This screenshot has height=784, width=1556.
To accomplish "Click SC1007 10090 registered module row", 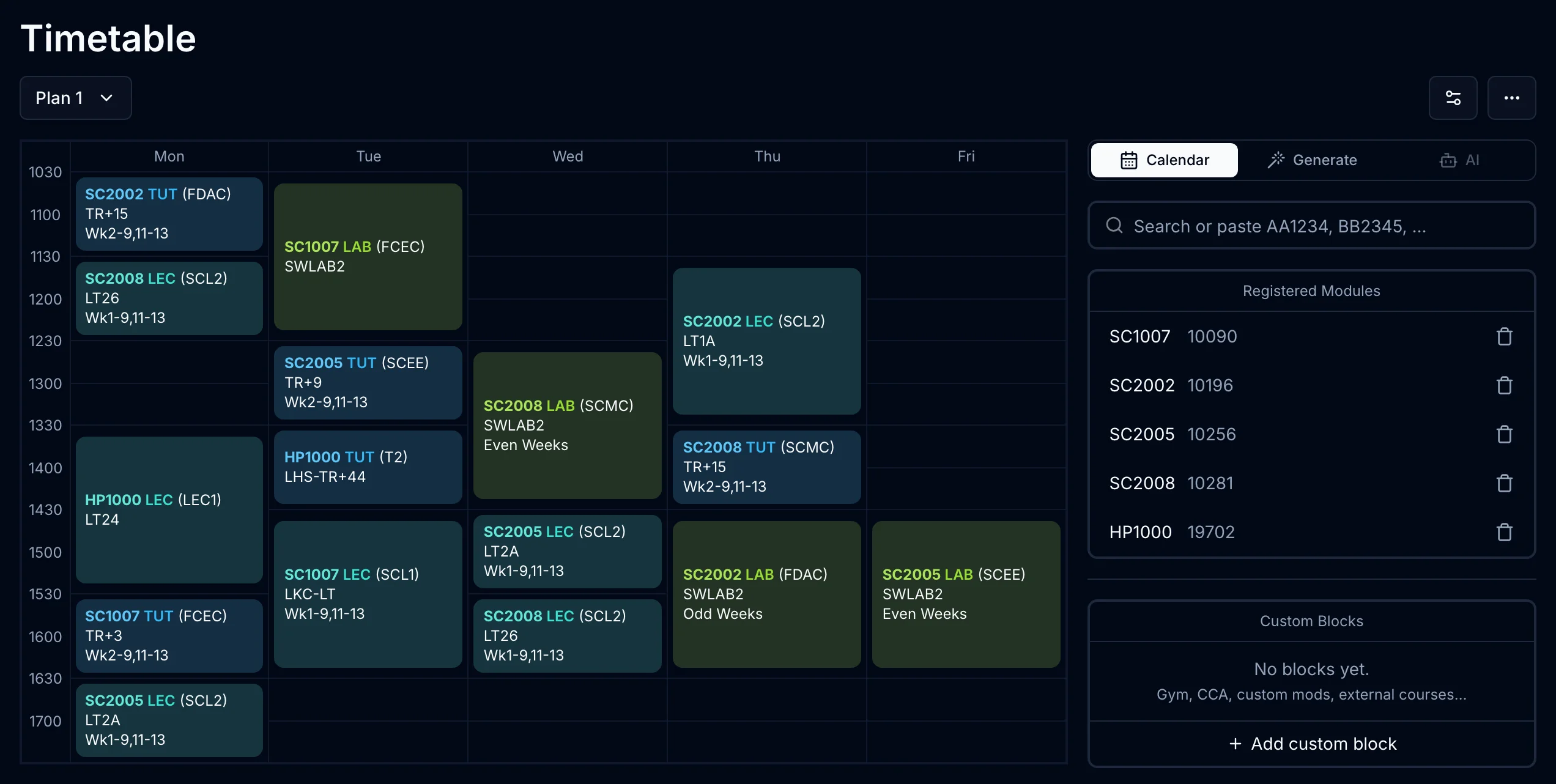I will pos(1312,336).
